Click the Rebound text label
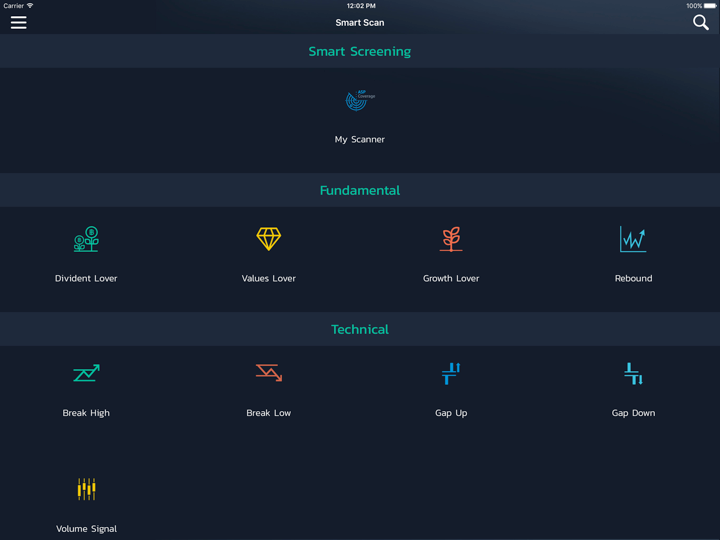 coord(633,279)
